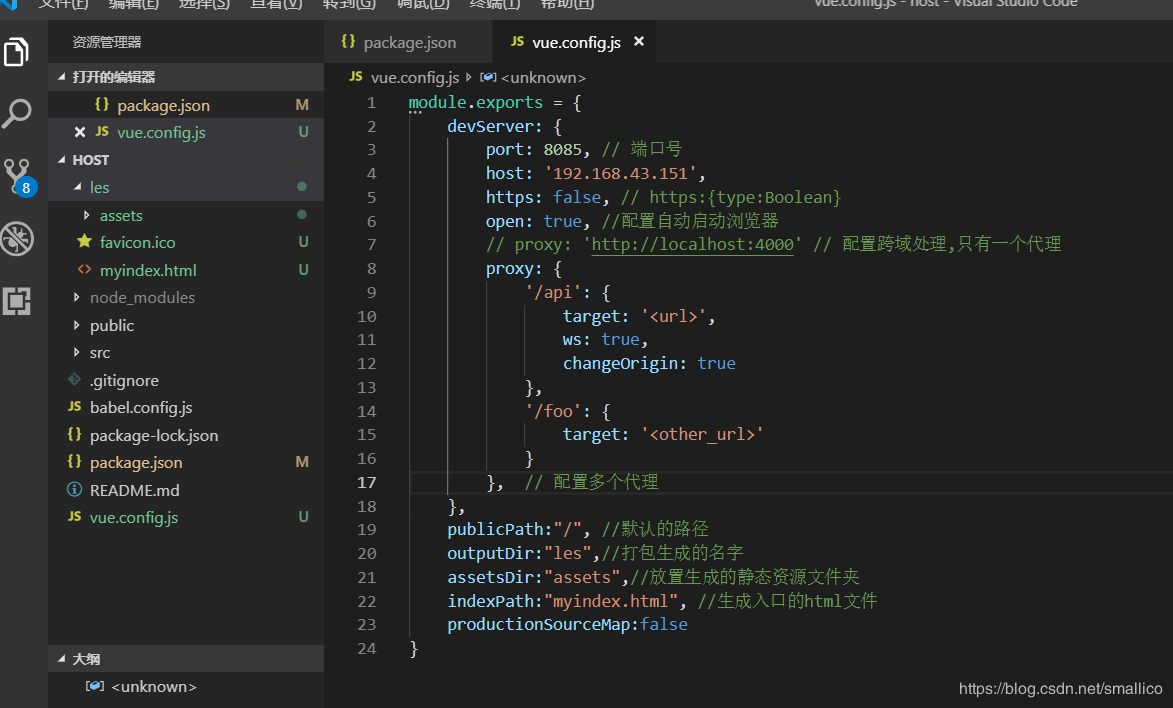The width and height of the screenshot is (1173, 708).
Task: Click the outputDir "les" value
Action: point(567,553)
